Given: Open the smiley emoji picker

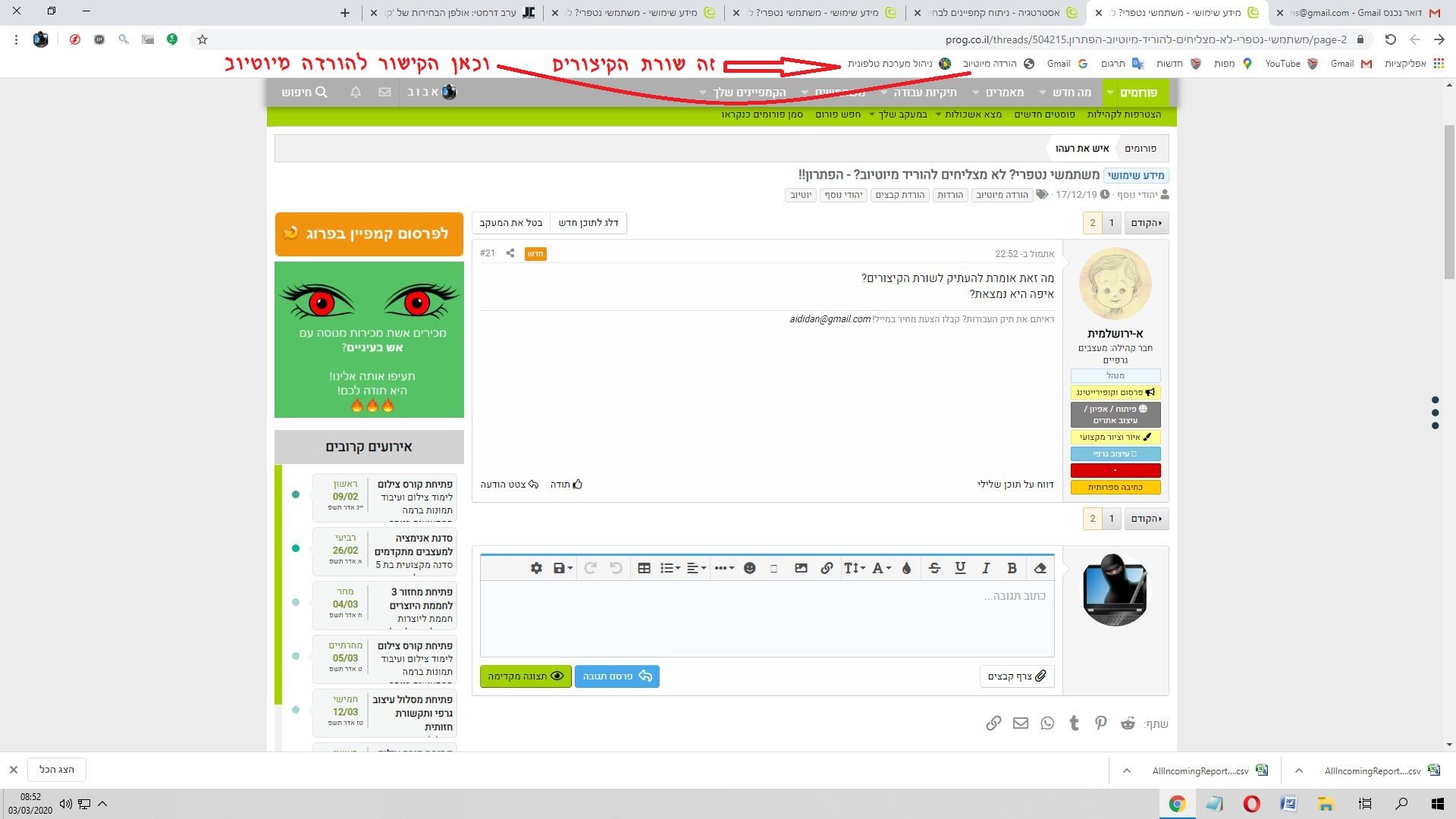Looking at the screenshot, I should [749, 568].
